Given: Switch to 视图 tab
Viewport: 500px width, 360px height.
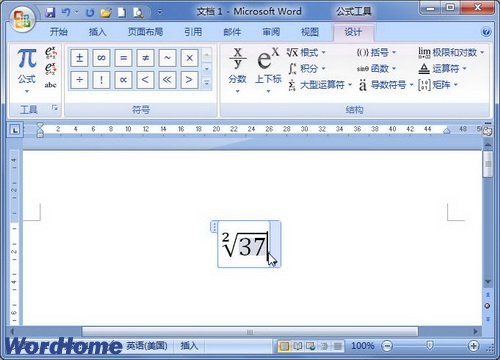Looking at the screenshot, I should (310, 32).
